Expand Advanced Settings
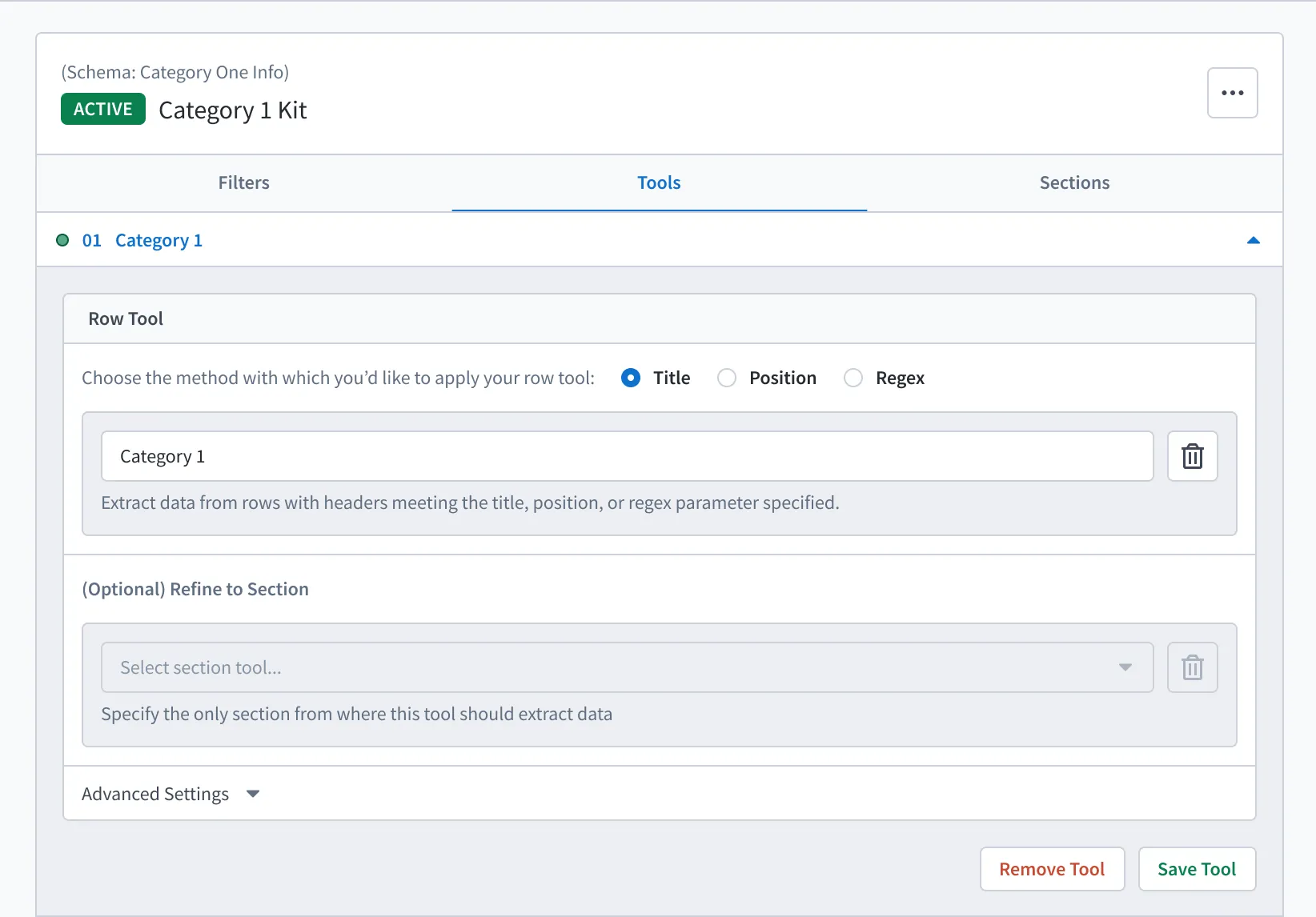 tap(171, 794)
